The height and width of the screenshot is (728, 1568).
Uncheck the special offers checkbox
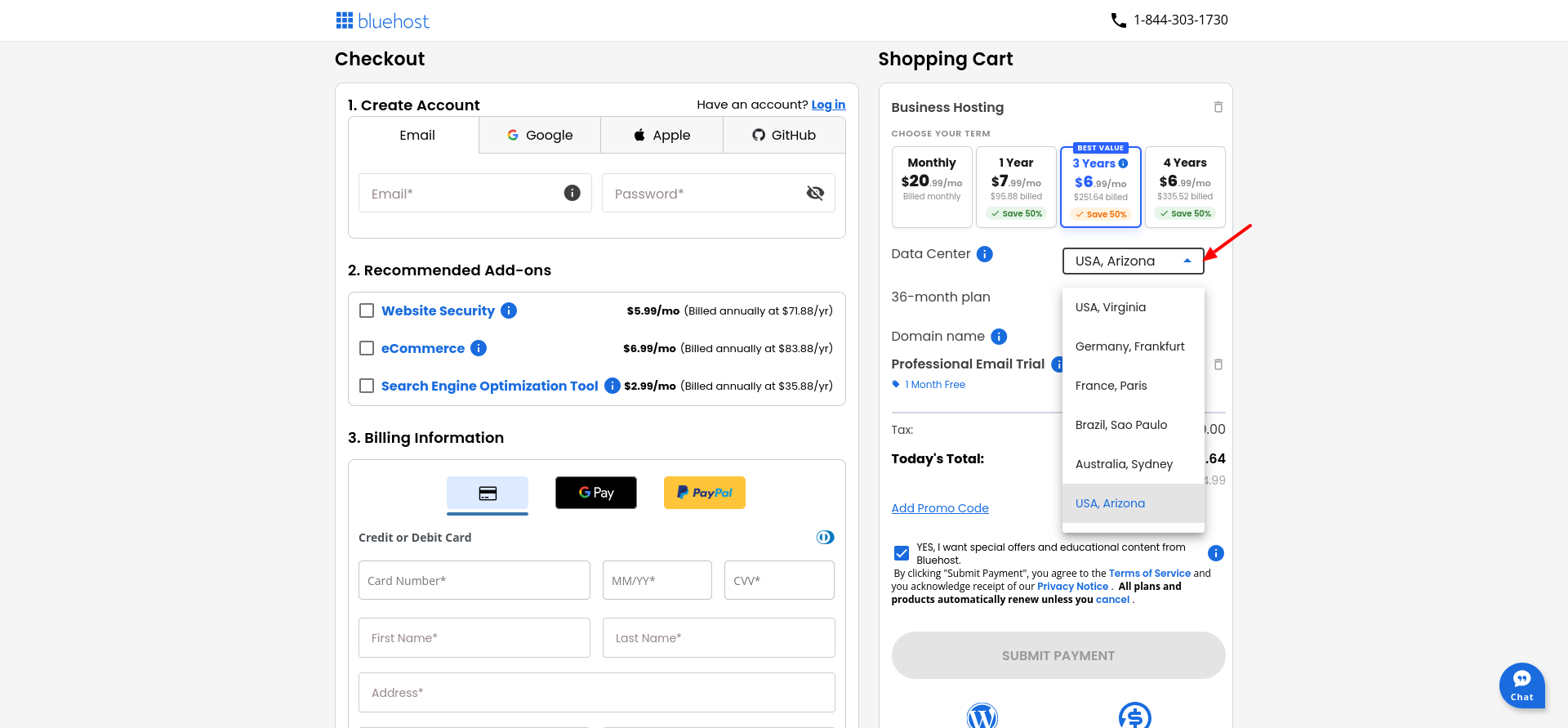coord(902,553)
